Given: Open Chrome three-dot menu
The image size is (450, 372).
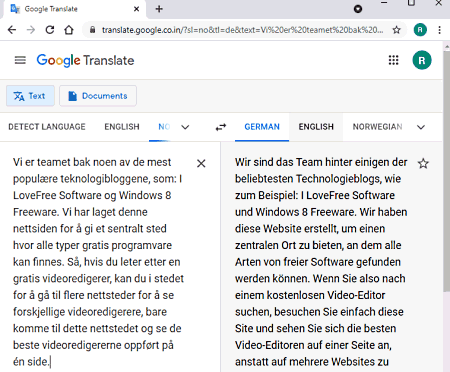Looking at the screenshot, I should (440, 30).
